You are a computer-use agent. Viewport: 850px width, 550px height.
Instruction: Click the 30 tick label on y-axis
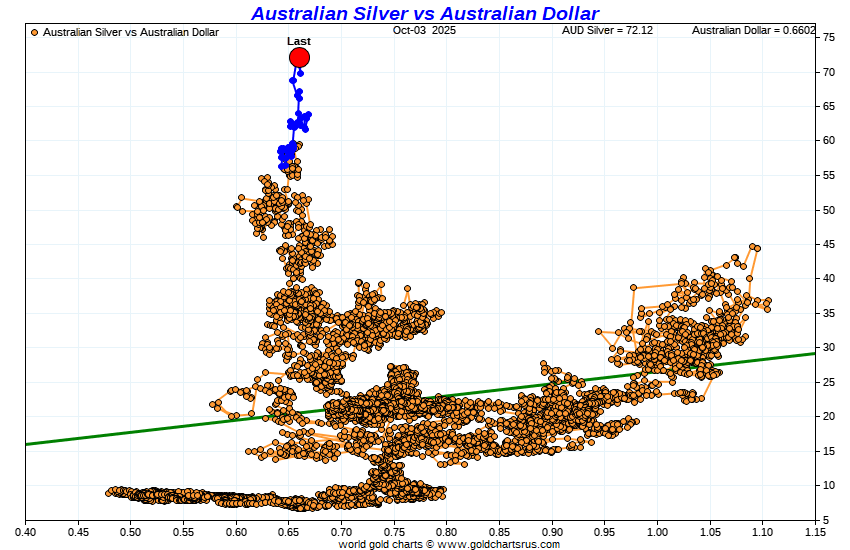pos(829,348)
